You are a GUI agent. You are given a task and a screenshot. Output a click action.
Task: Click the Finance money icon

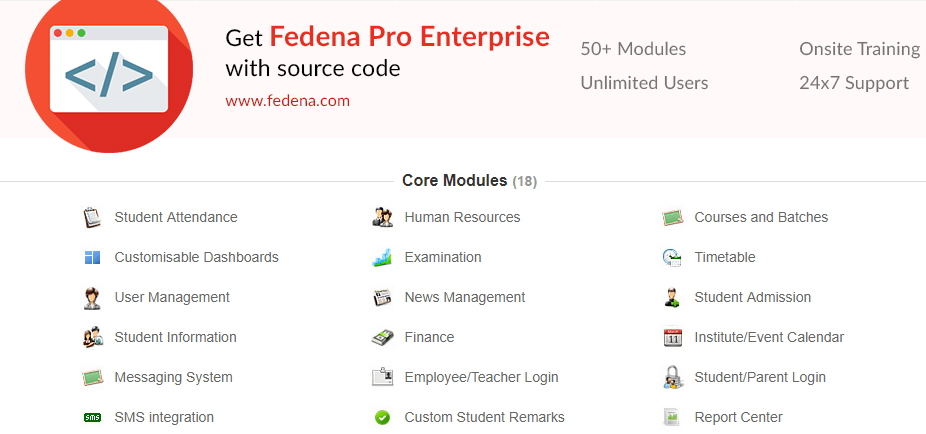point(383,337)
